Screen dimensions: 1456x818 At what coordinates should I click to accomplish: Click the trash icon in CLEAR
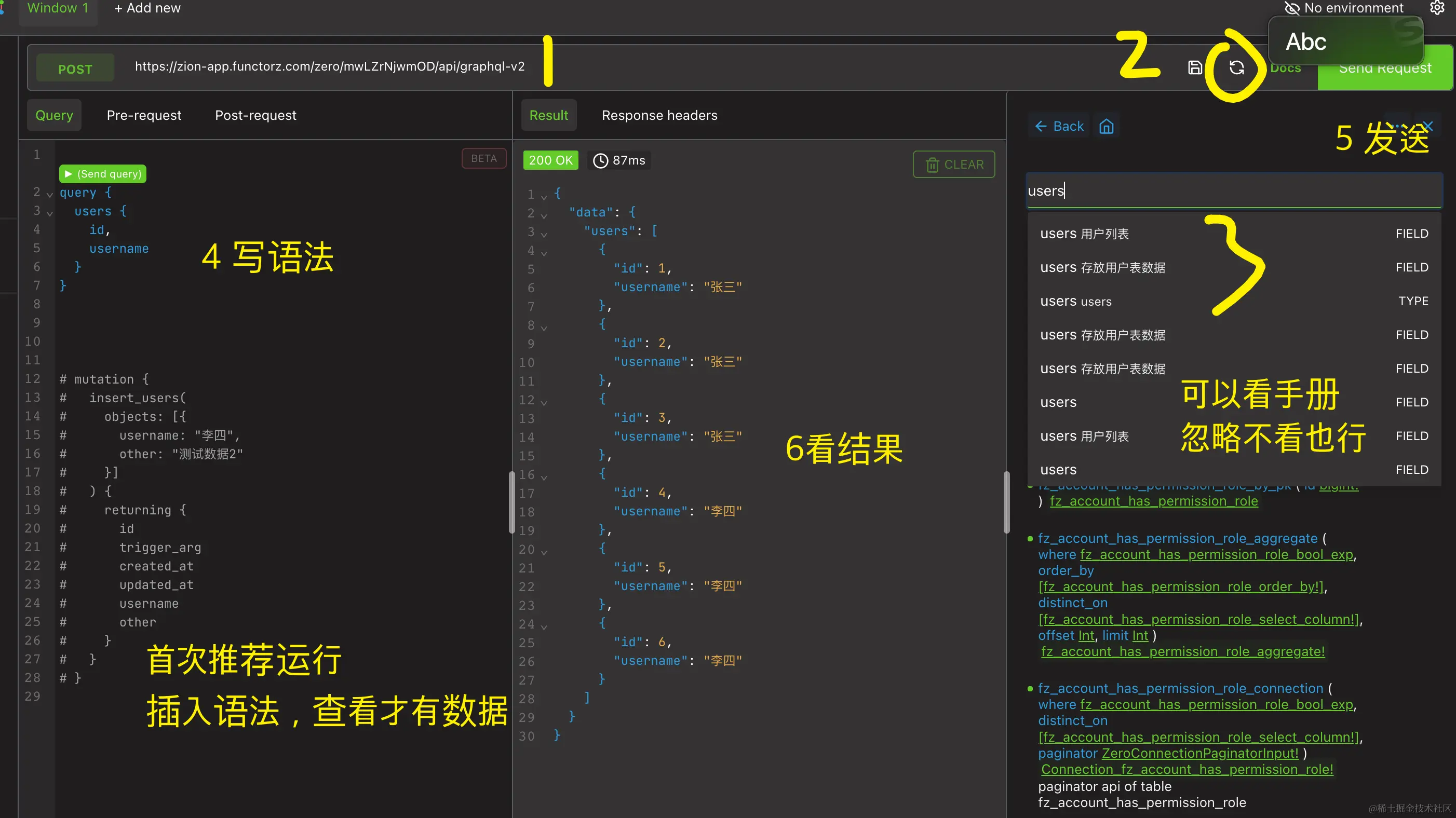click(x=932, y=165)
